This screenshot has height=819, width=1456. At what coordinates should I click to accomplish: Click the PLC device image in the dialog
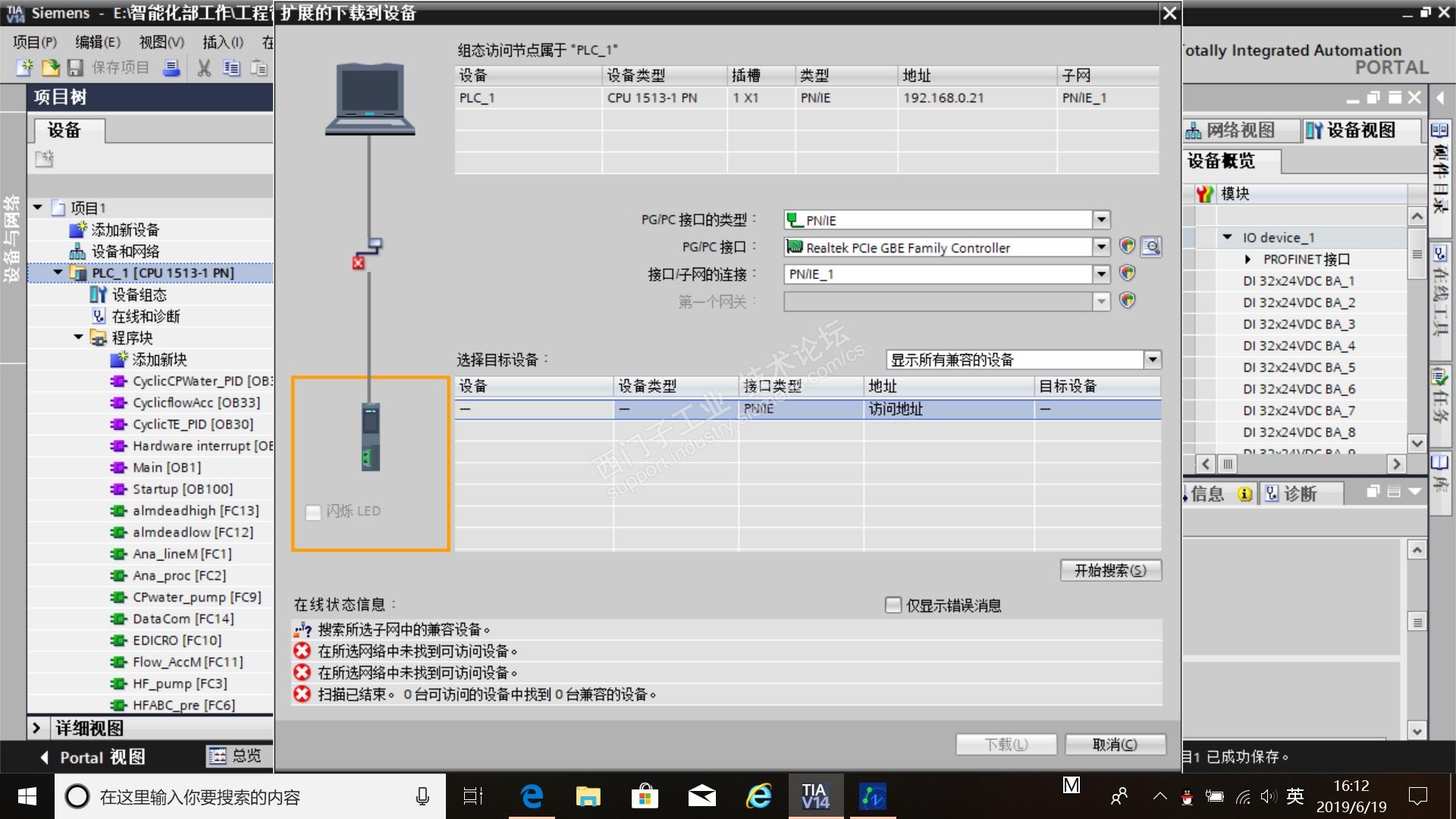point(370,437)
